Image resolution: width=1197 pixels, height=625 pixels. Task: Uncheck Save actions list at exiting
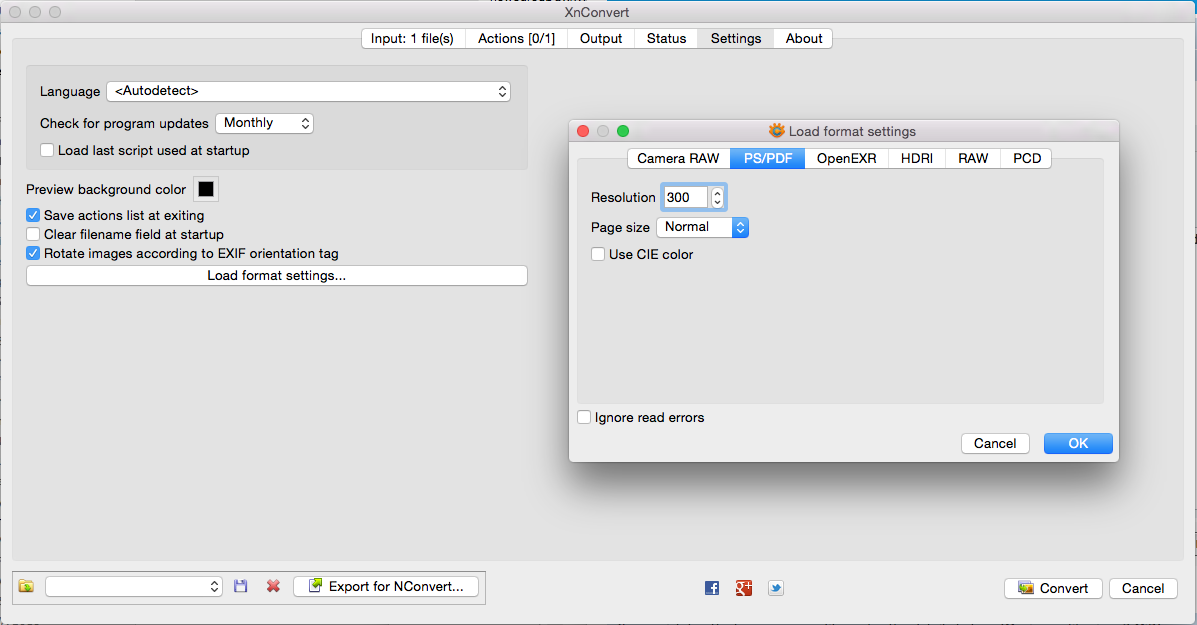pos(33,215)
